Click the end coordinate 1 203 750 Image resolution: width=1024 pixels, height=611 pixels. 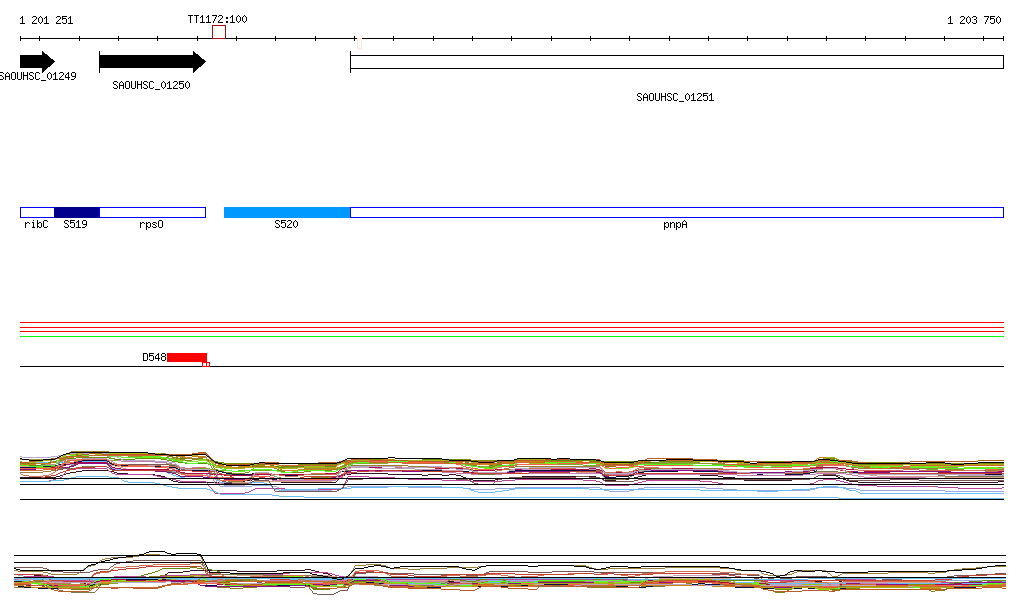(974, 20)
